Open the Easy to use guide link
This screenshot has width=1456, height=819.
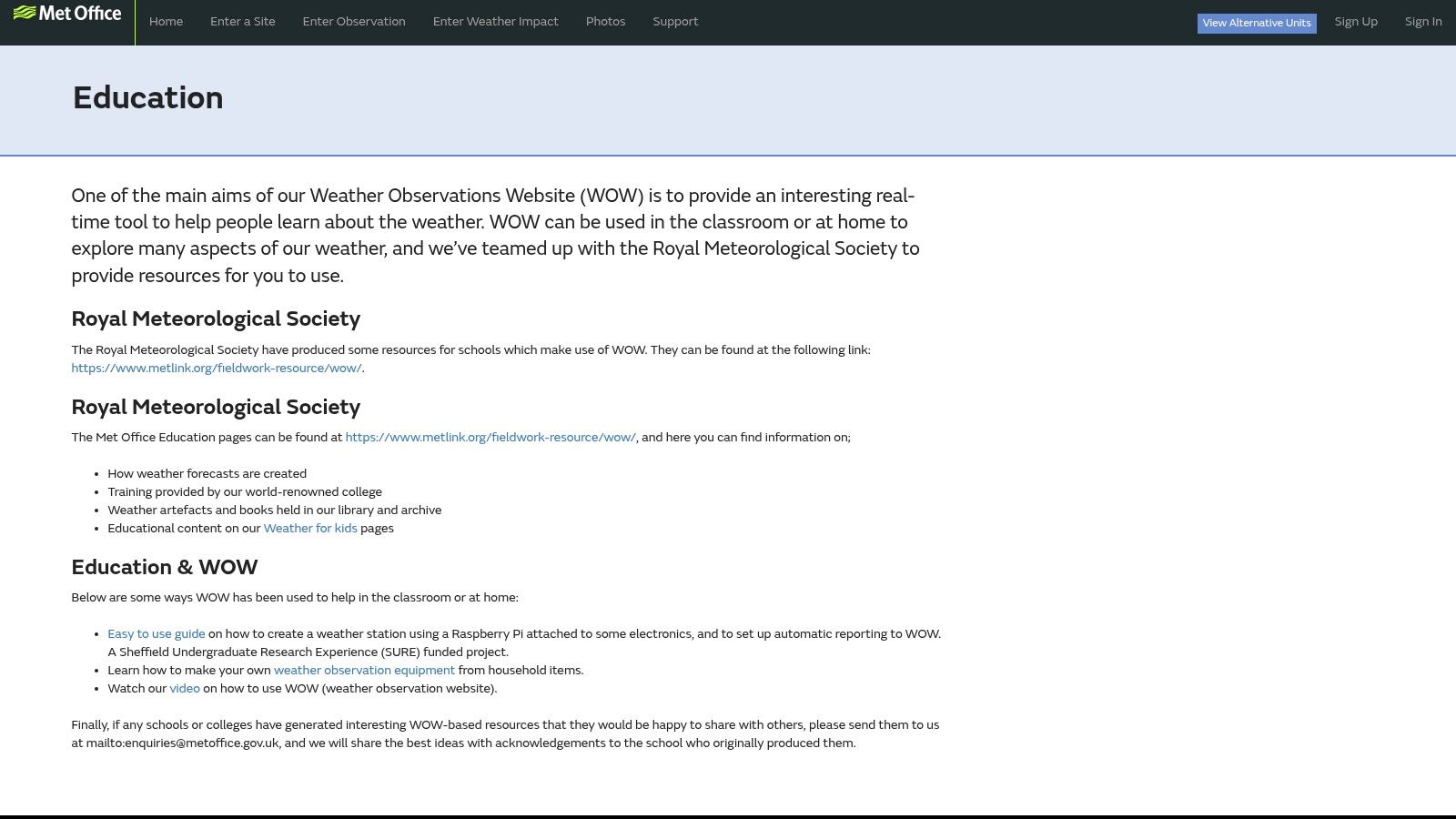click(x=157, y=634)
